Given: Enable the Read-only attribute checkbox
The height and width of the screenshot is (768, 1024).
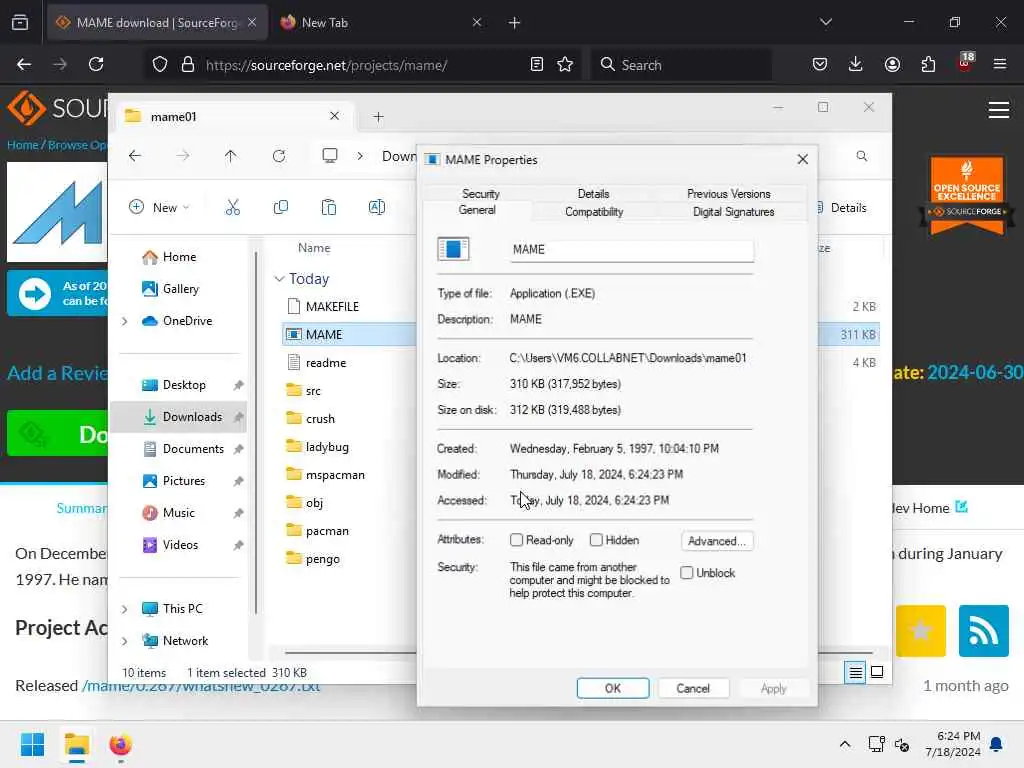Looking at the screenshot, I should [517, 540].
